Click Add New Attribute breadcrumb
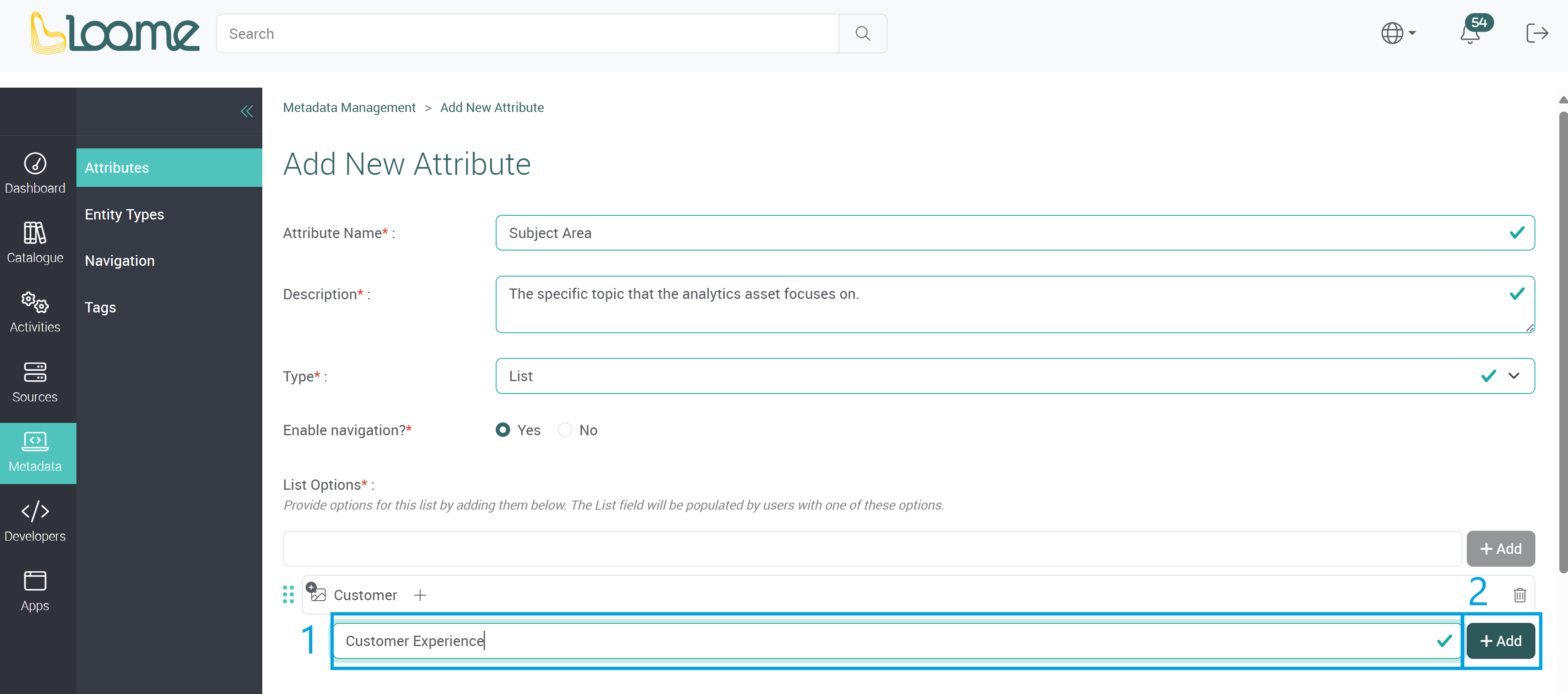 492,108
